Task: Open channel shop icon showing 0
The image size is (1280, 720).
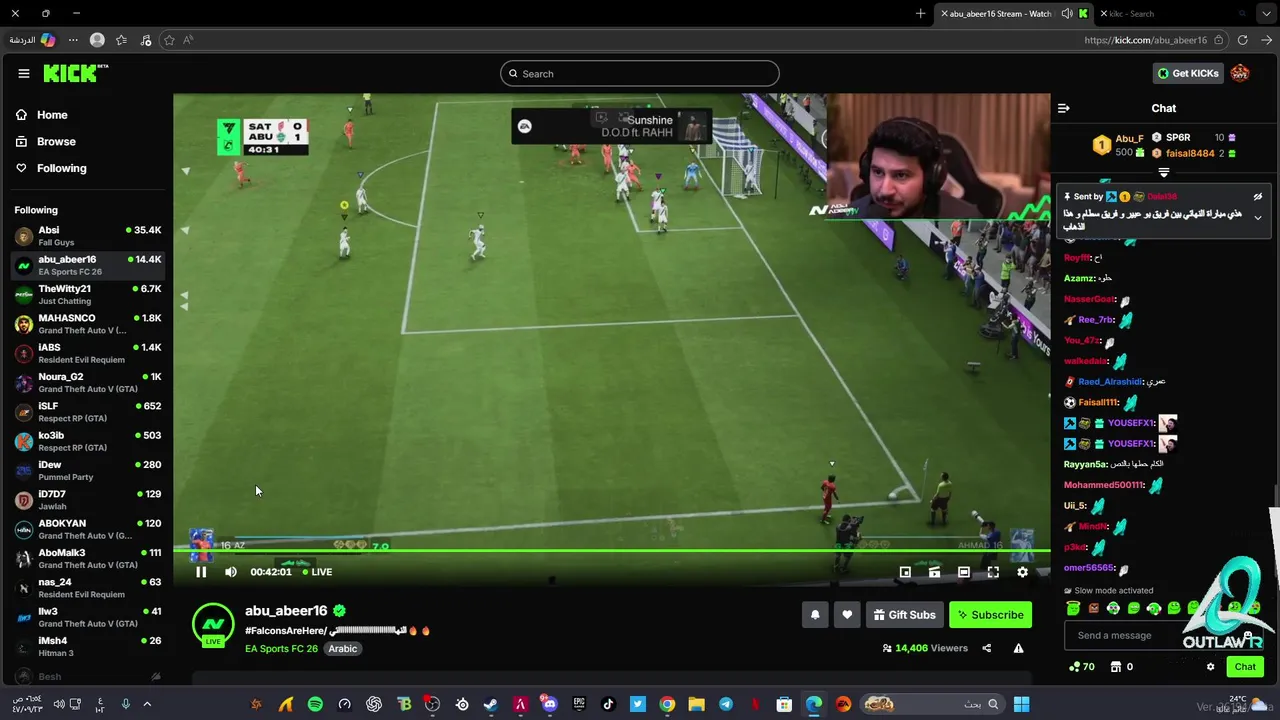Action: click(x=1121, y=666)
